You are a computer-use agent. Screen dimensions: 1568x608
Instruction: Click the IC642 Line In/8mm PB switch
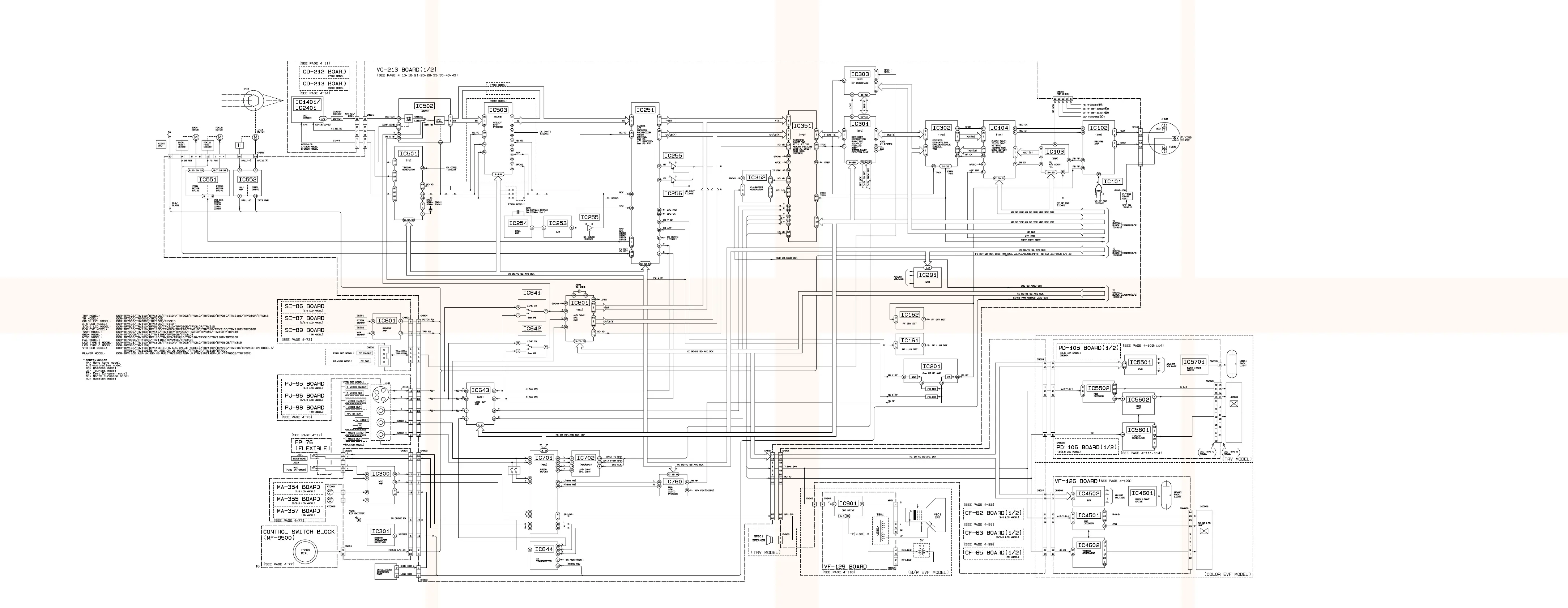pos(529,347)
